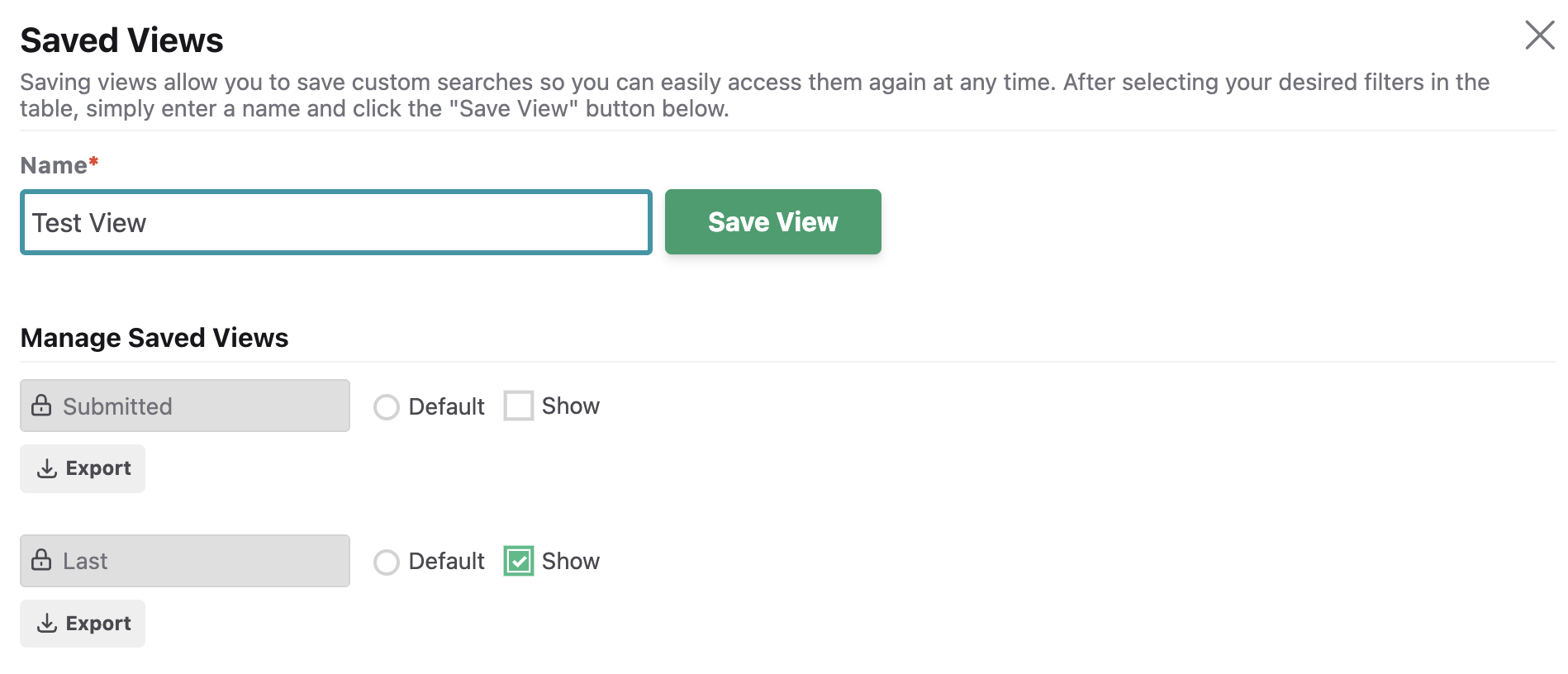This screenshot has height=674, width=1568.
Task: Disable the Show checkbox for Last view
Action: [519, 561]
